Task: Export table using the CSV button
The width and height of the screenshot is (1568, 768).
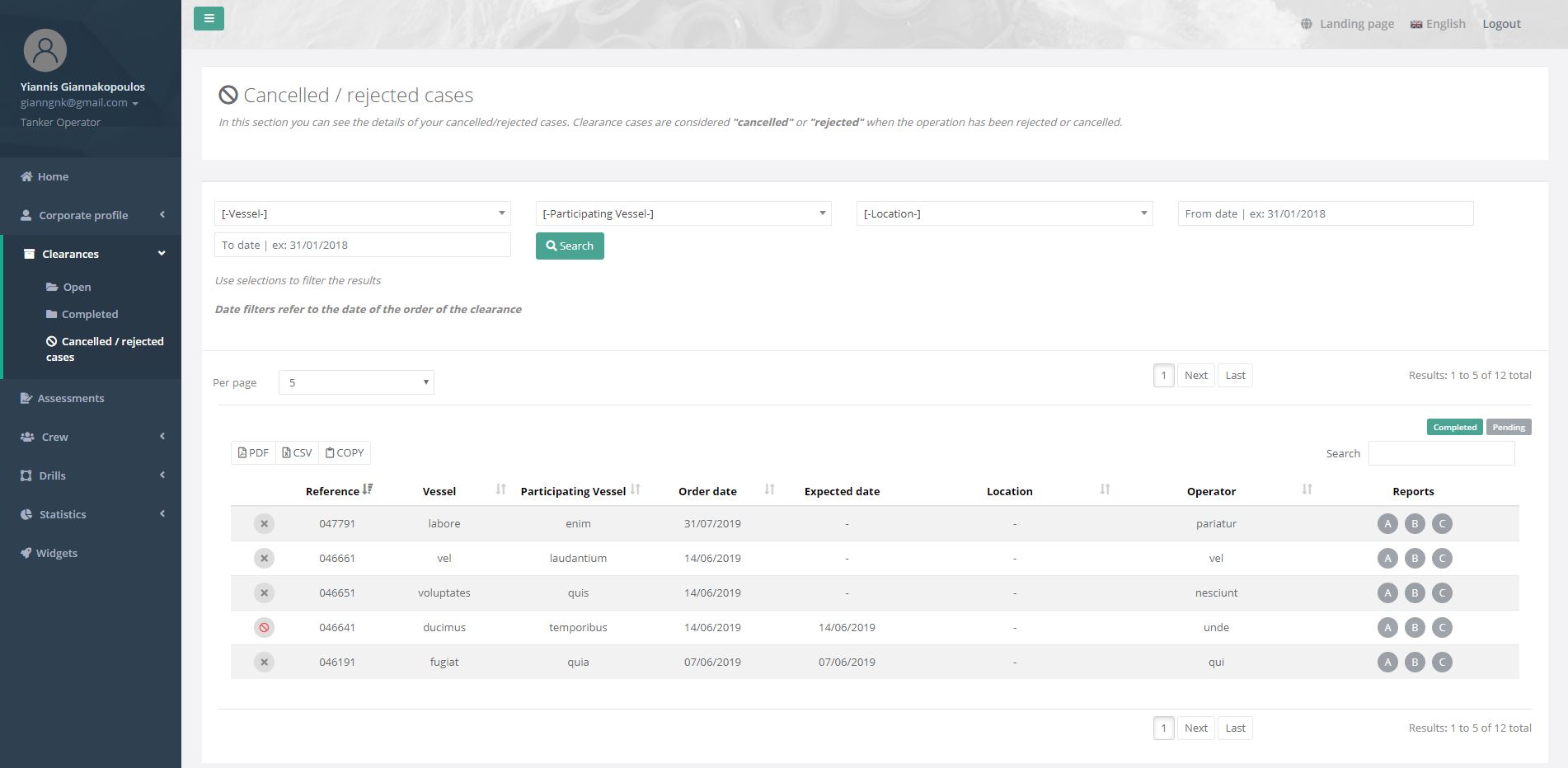Action: pyautogui.click(x=297, y=453)
